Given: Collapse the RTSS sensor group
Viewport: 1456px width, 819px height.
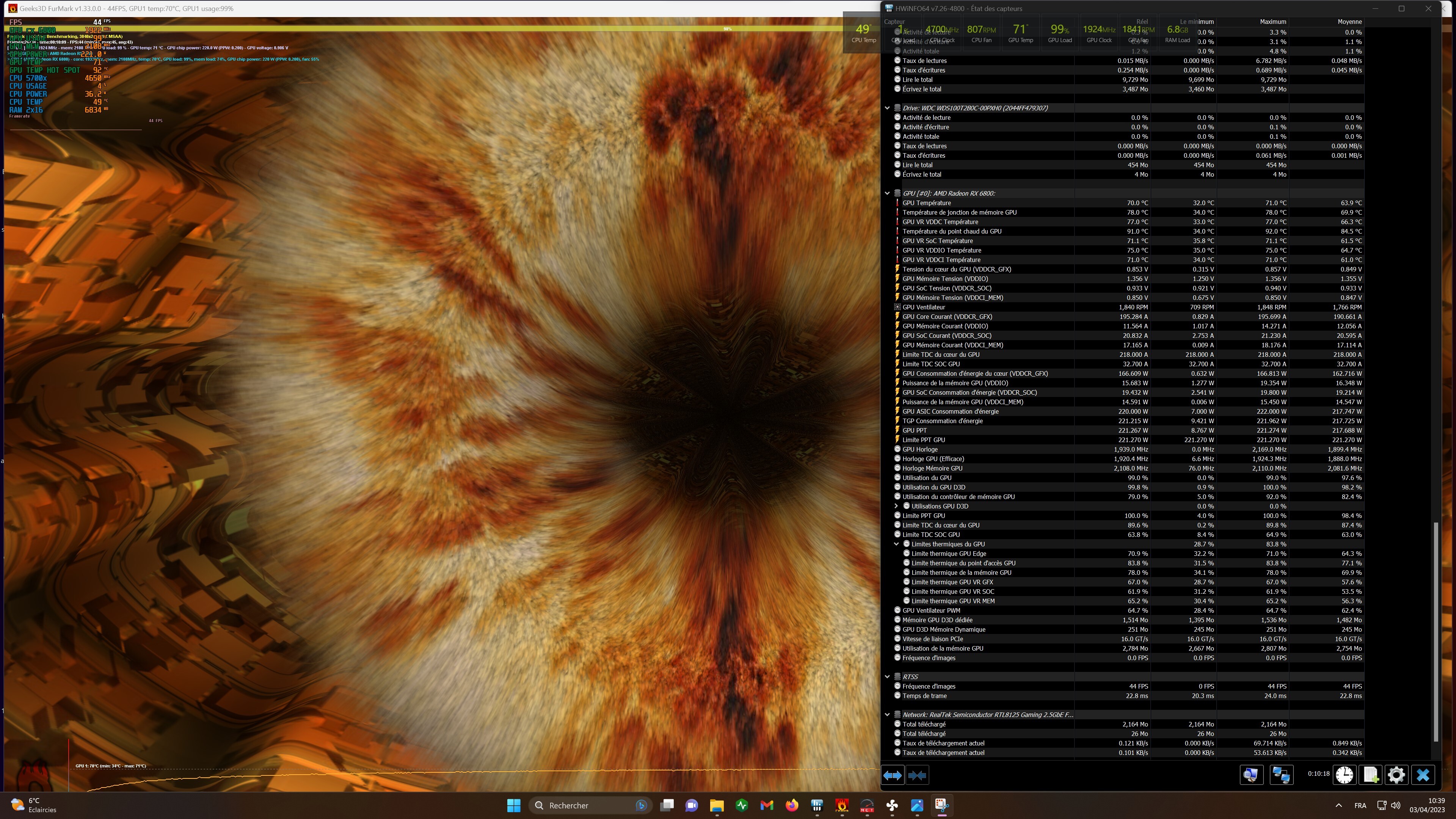Looking at the screenshot, I should coord(887,676).
